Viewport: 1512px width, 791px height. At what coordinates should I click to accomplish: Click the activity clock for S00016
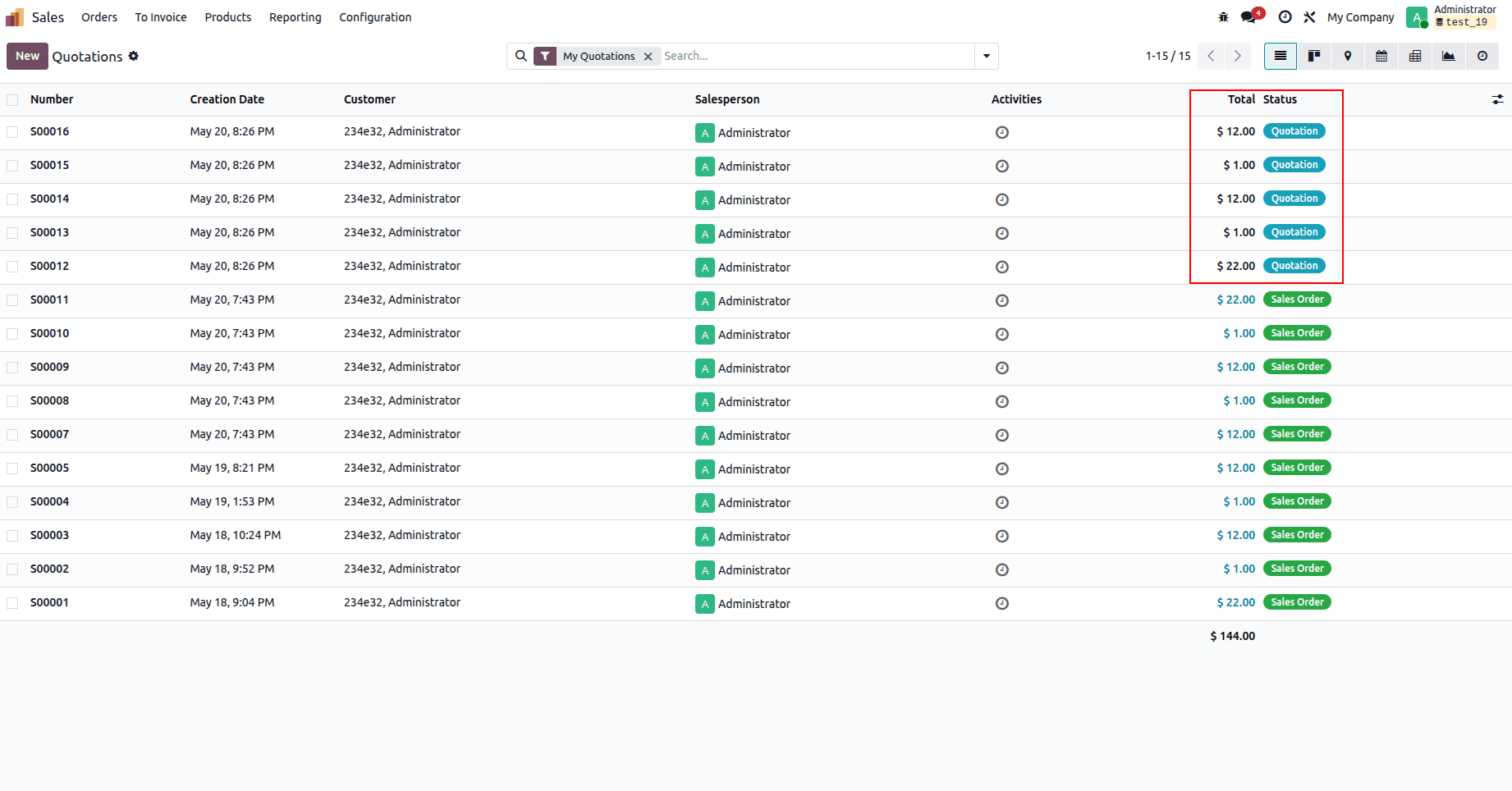click(1002, 132)
